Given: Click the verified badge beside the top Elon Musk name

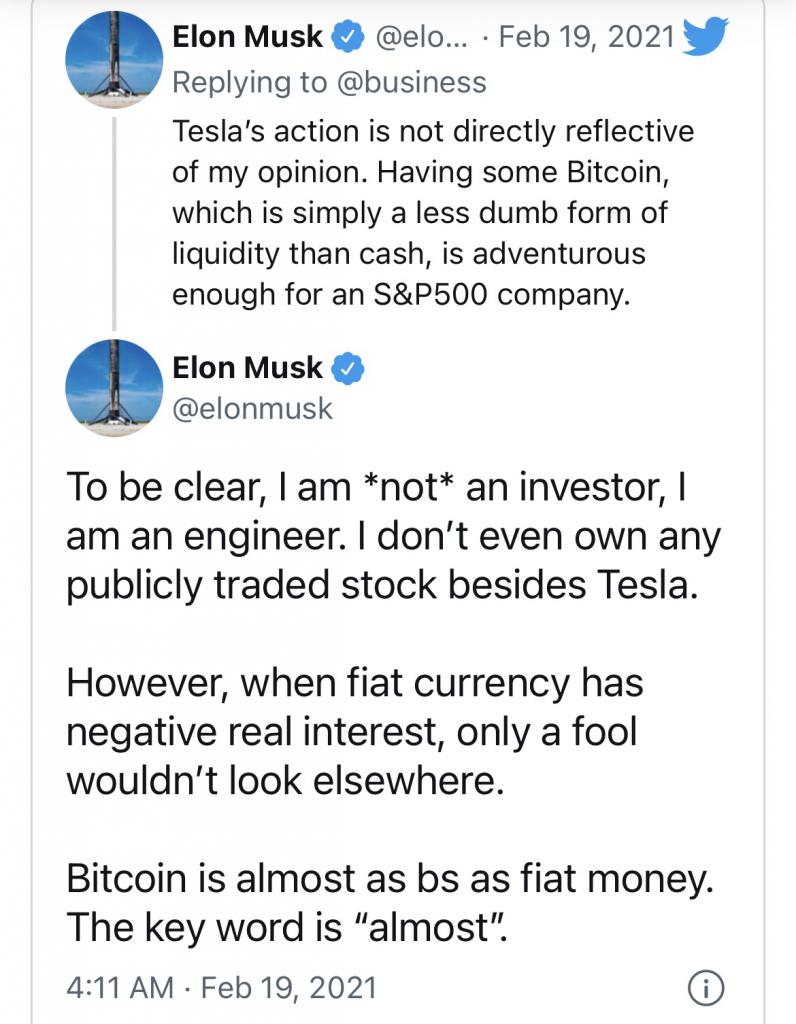Looking at the screenshot, I should pos(348,37).
